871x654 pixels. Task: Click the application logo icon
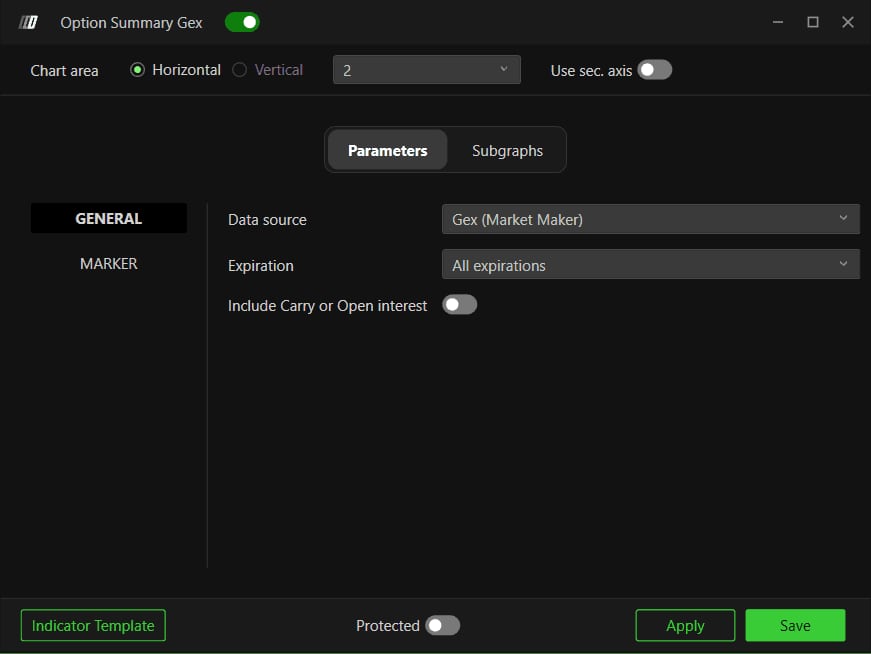(28, 22)
